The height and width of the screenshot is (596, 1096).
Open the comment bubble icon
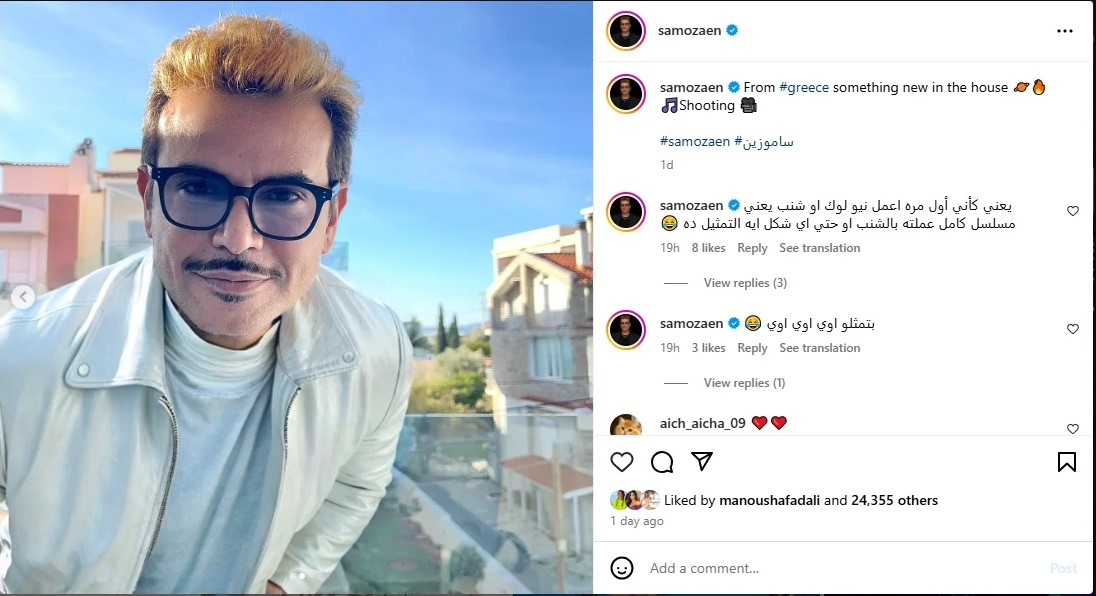(662, 462)
